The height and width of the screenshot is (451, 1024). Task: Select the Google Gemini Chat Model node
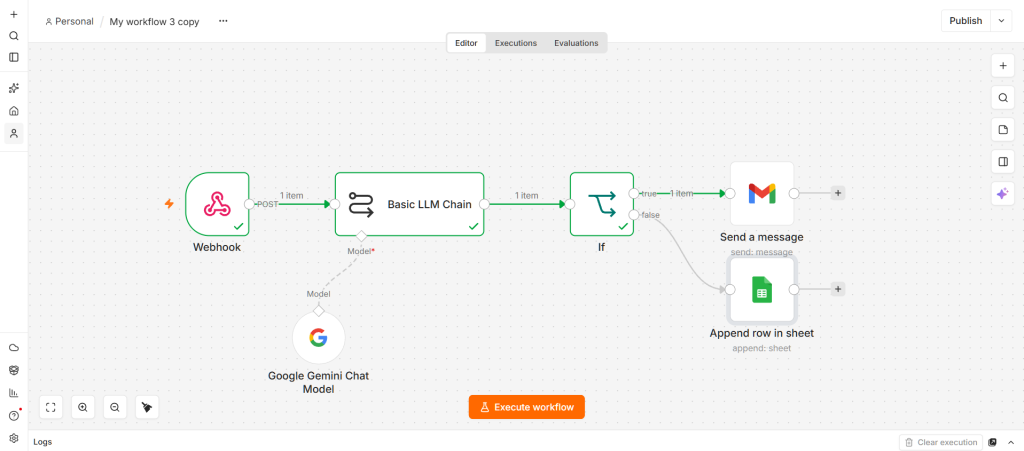(x=319, y=337)
